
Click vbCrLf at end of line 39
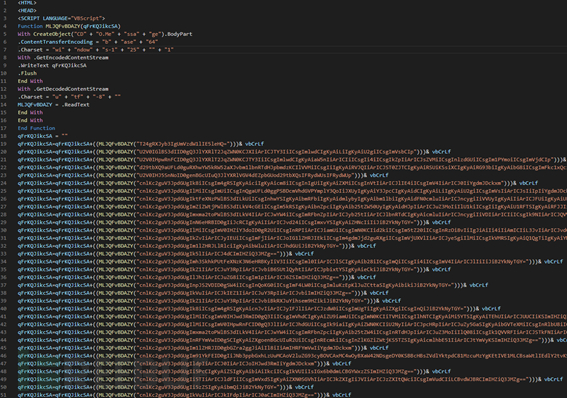(x=392, y=301)
